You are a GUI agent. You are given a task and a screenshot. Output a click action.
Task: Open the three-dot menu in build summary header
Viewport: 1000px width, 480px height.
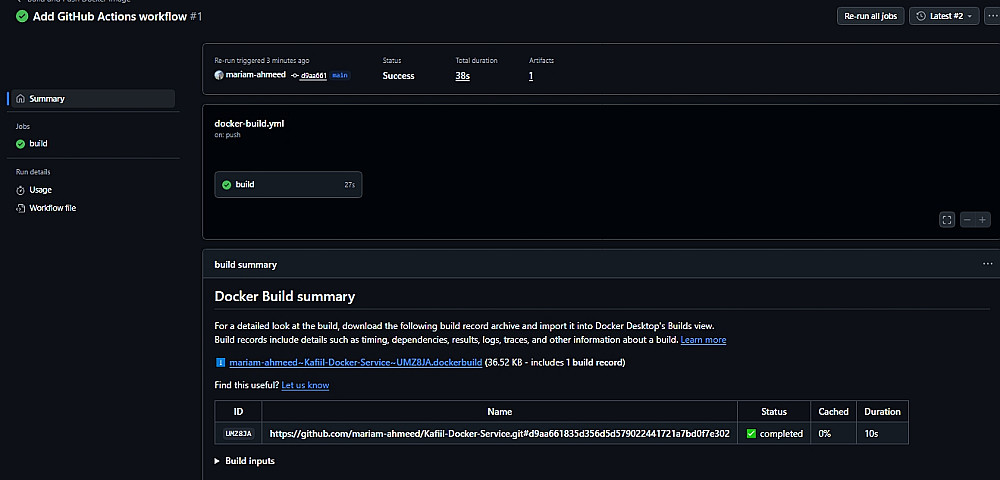tap(987, 265)
